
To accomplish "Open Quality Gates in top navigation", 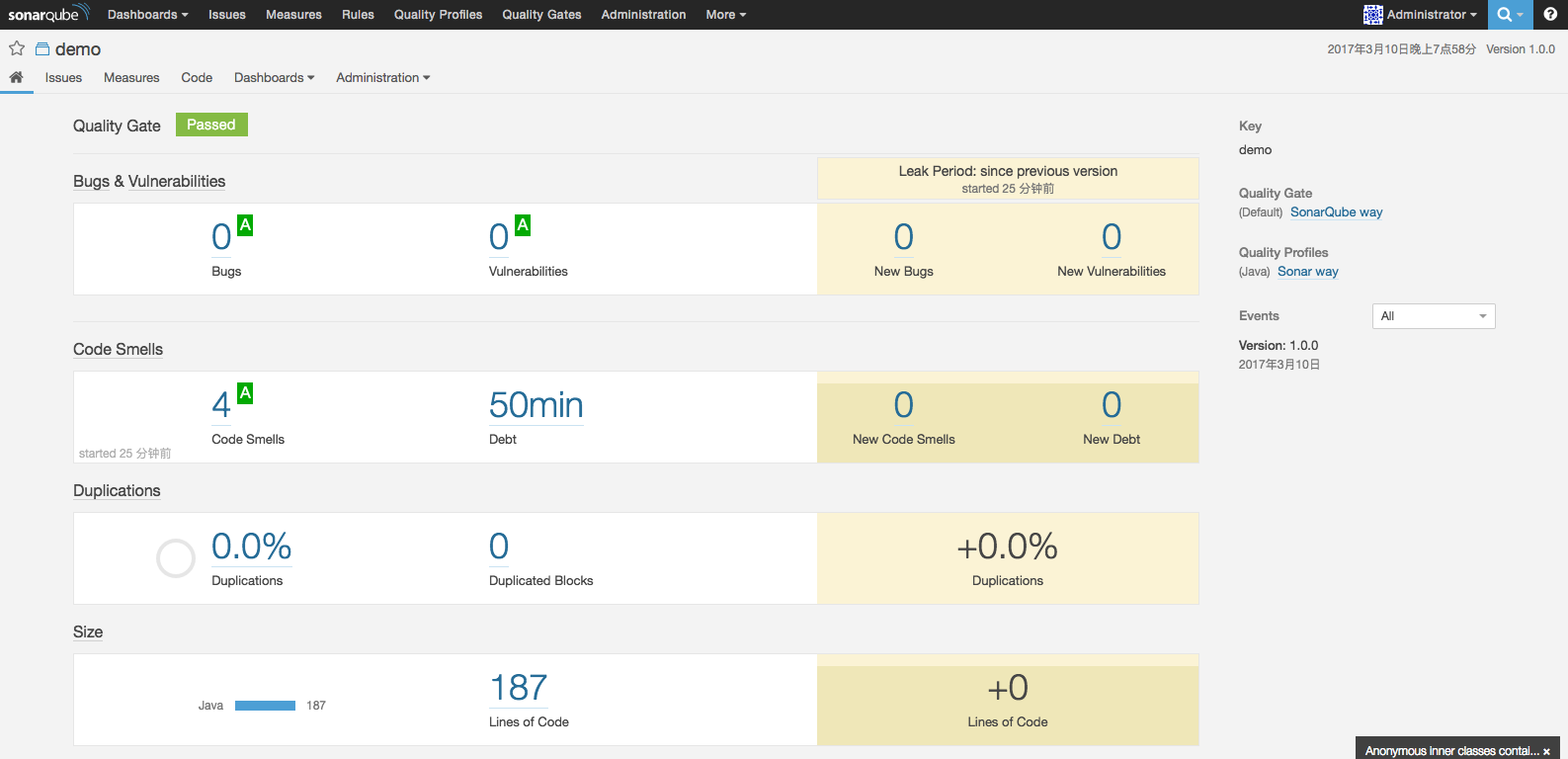I will (x=541, y=15).
